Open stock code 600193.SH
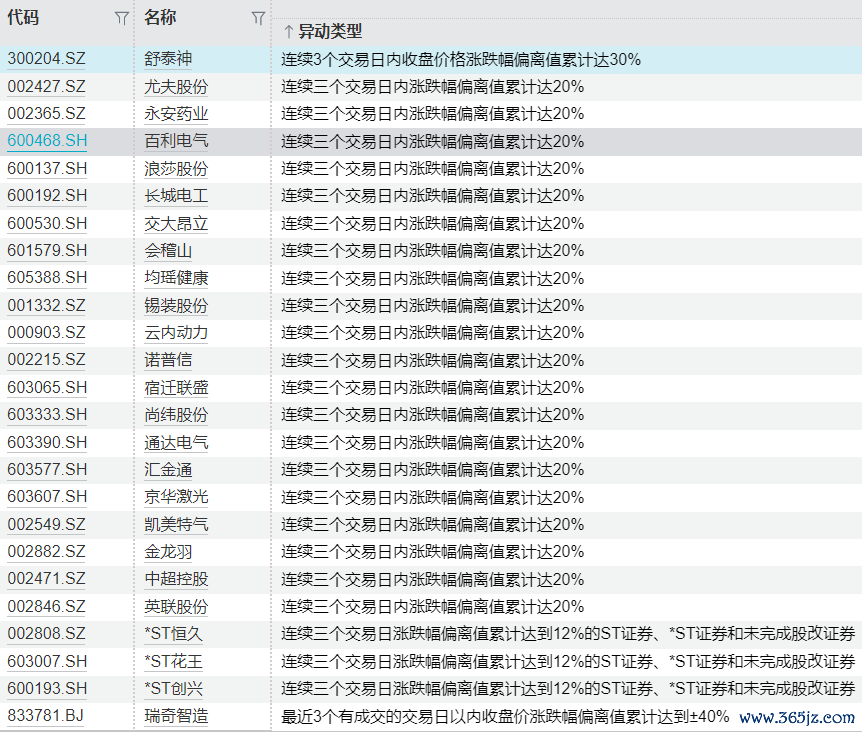 pos(47,688)
